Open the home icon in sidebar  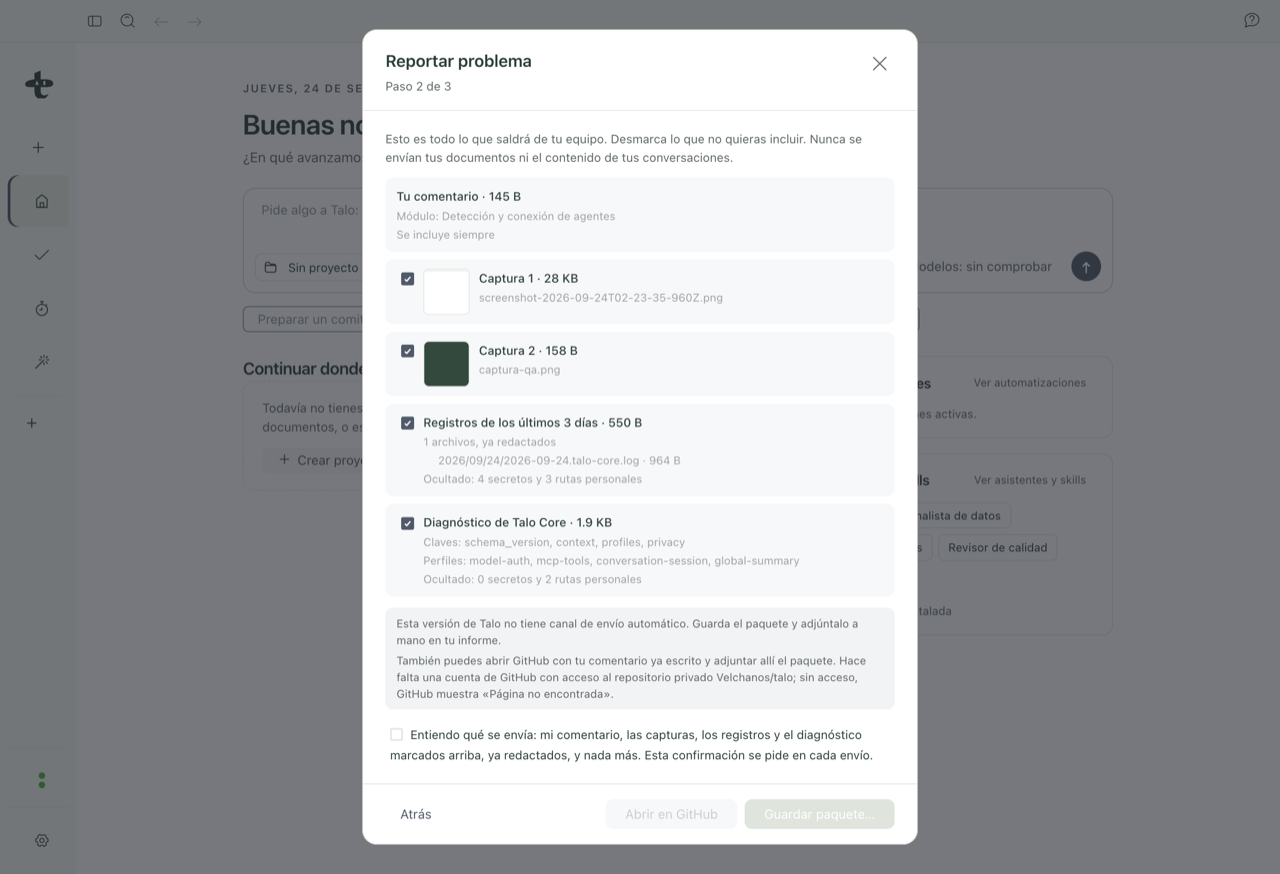[x=41, y=201]
